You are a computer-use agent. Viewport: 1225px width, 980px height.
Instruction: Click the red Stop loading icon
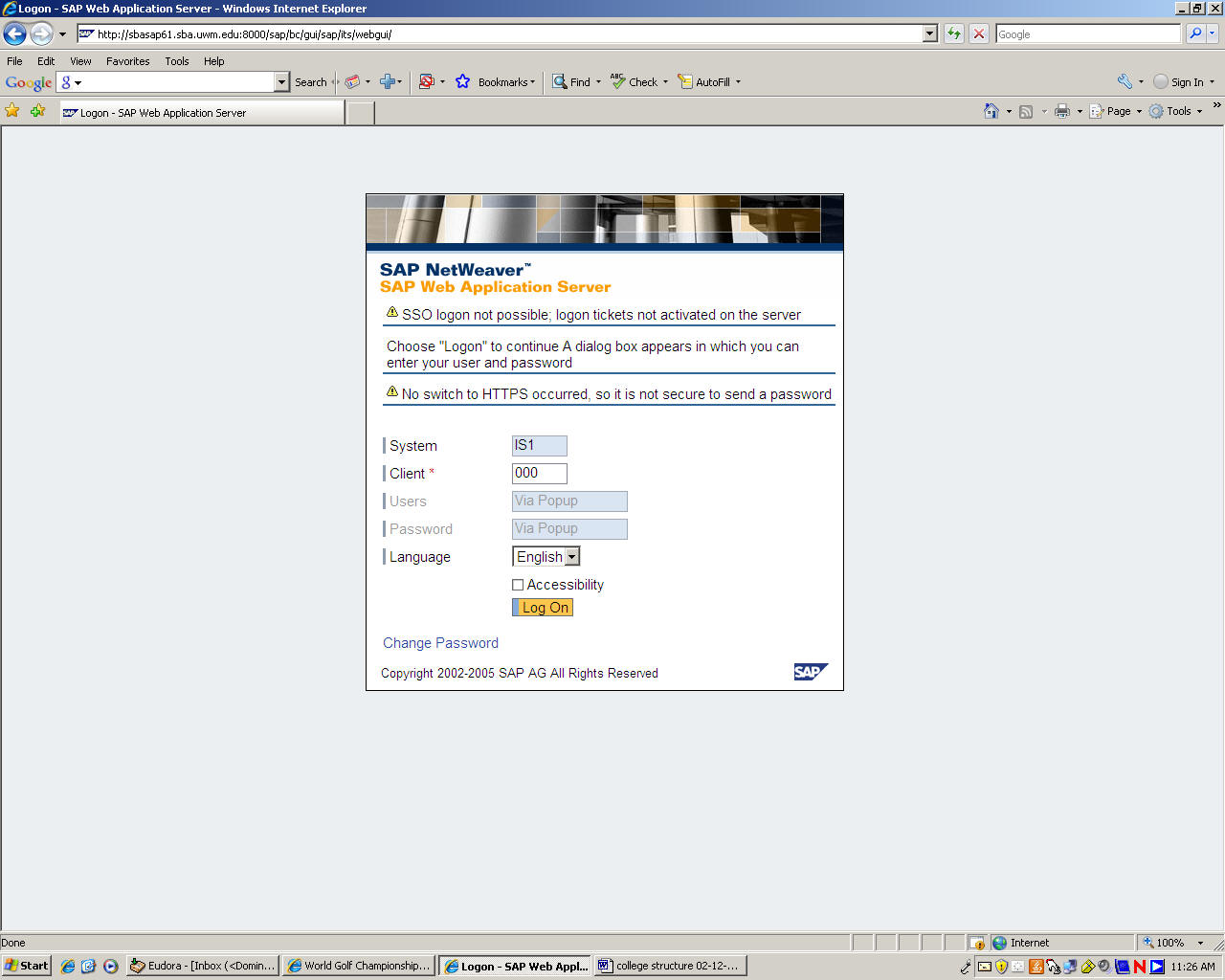coord(979,33)
